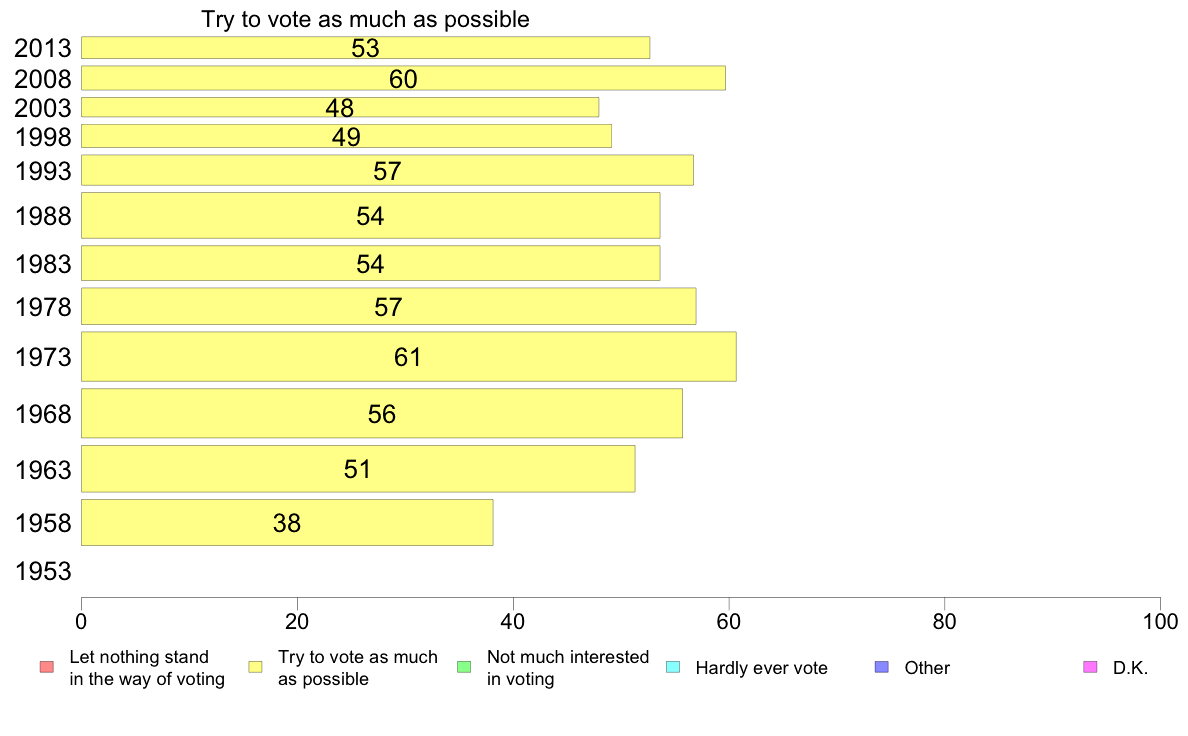Click the 2003 bar labeled 48
Viewport: 1188px width, 736px height.
[339, 108]
